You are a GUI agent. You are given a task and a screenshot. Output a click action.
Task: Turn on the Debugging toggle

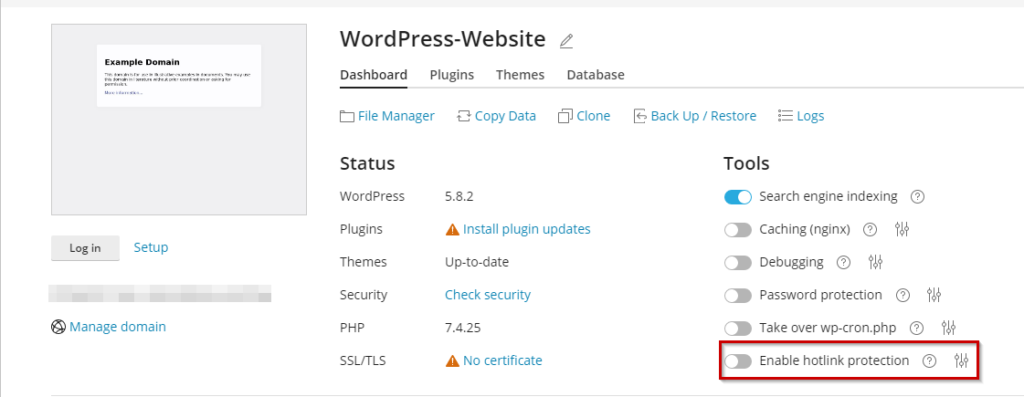click(738, 262)
